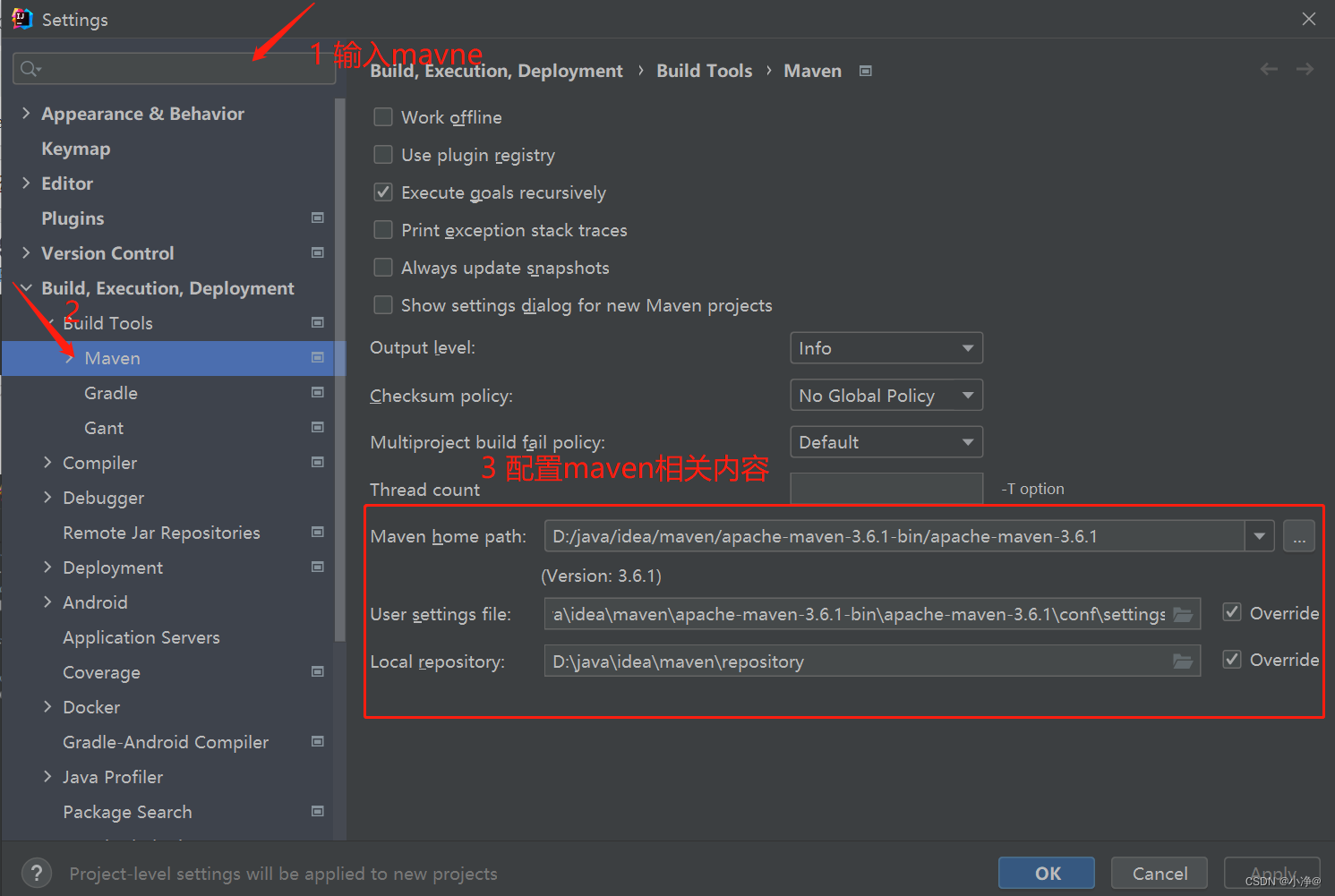Screen dimensions: 1335x896
Task: Click the settings search field
Action: 175,69
